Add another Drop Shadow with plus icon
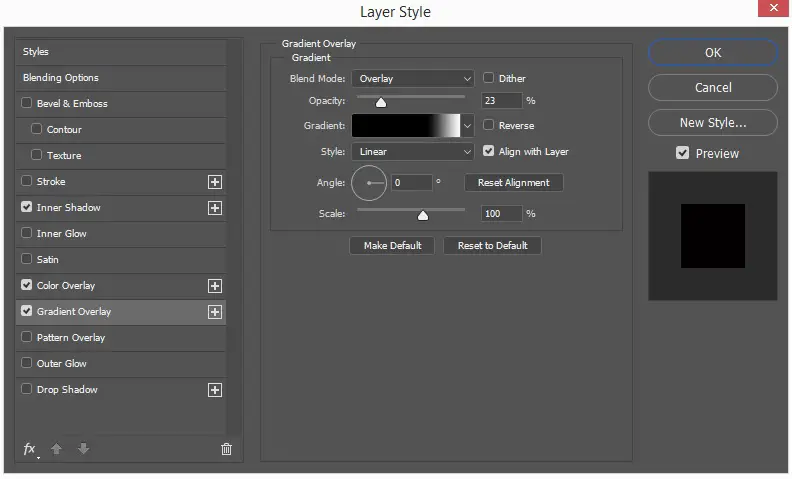This screenshot has height=479, width=792. tap(215, 390)
